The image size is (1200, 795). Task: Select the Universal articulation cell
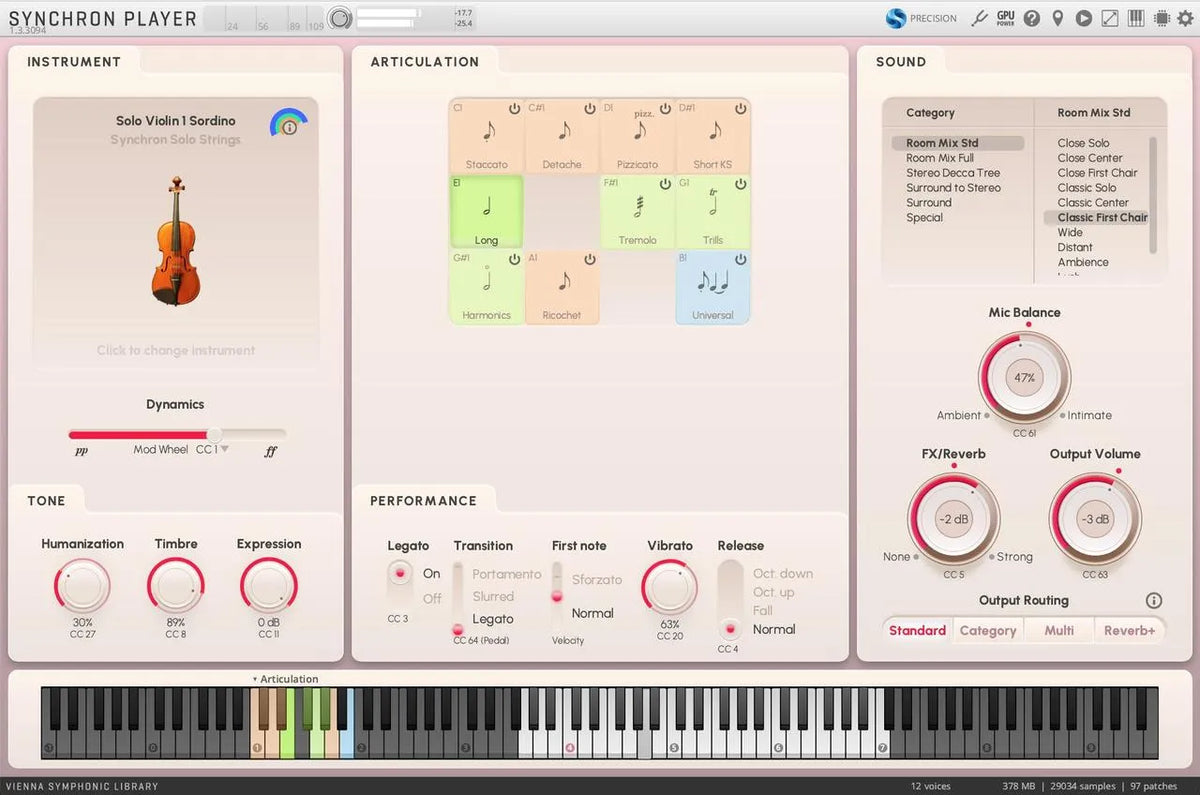712,288
